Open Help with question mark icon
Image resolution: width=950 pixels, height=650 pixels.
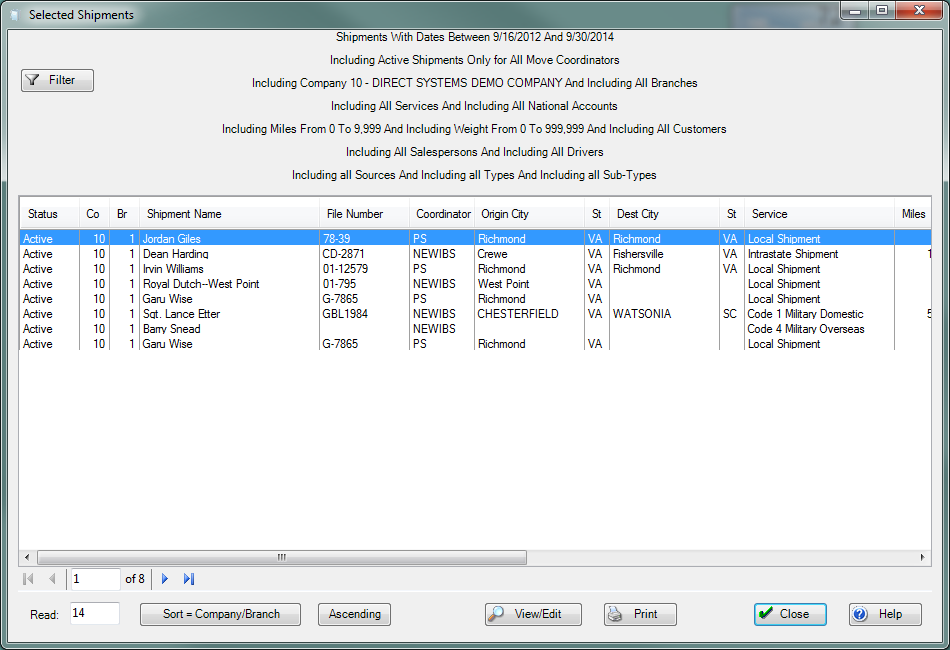coord(885,614)
